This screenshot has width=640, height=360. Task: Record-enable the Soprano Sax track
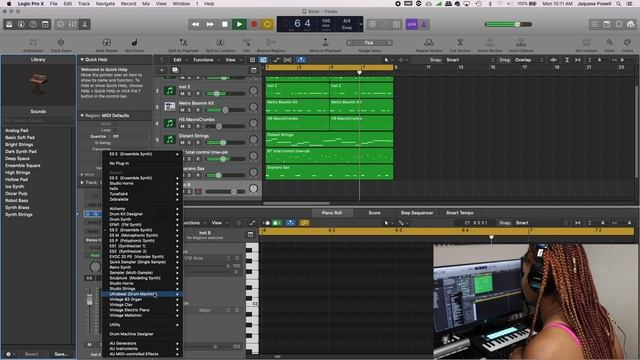point(198,175)
